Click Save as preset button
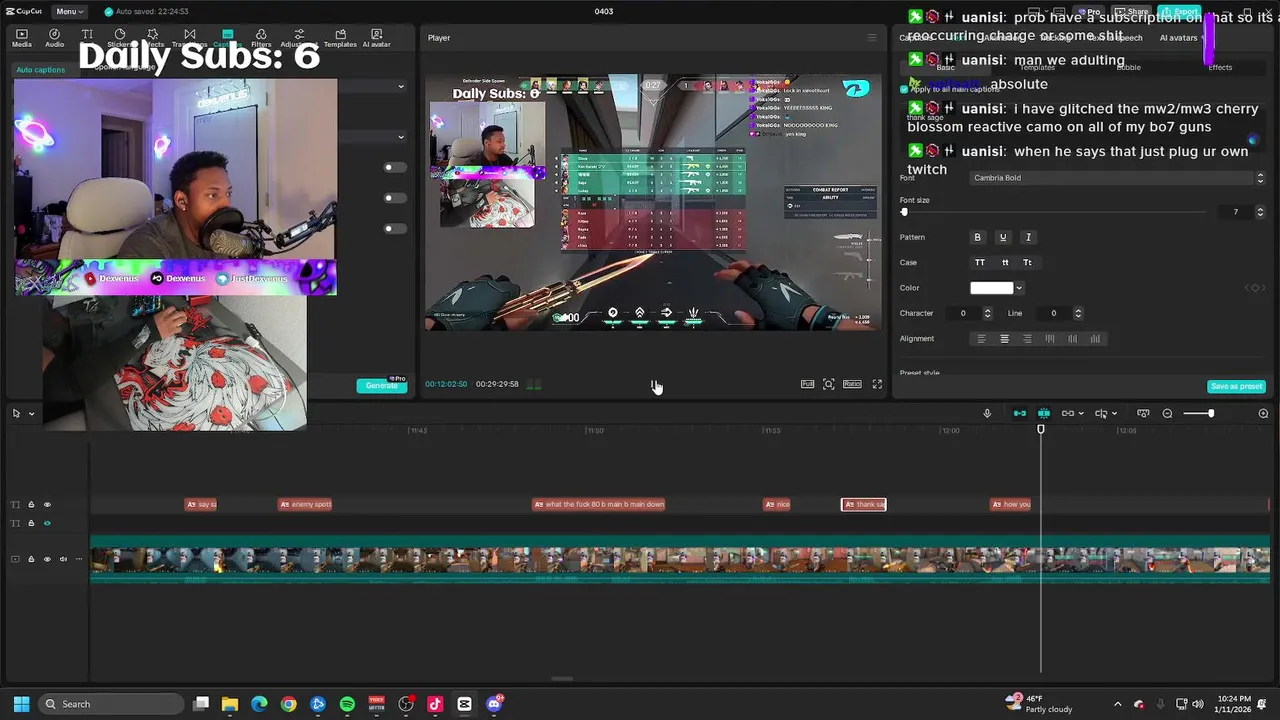Image resolution: width=1280 pixels, height=720 pixels. coord(1237,386)
